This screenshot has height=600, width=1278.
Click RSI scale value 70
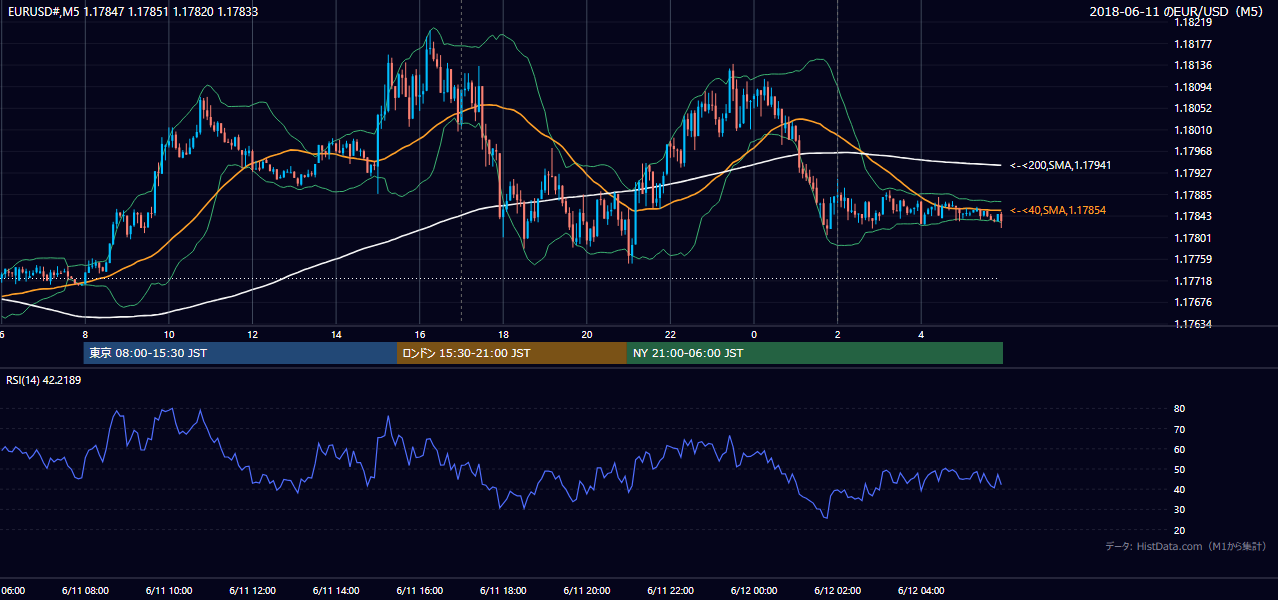(1179, 429)
